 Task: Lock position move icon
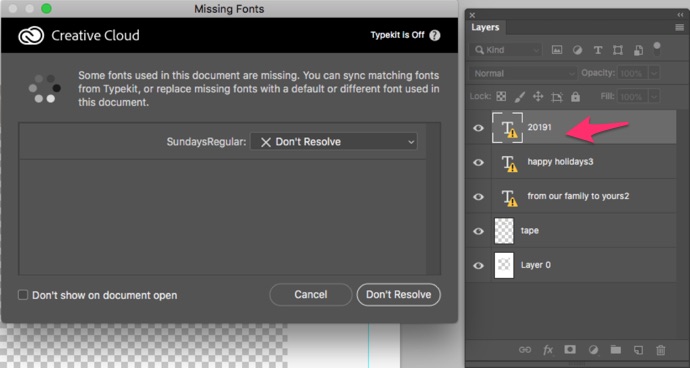(538, 96)
